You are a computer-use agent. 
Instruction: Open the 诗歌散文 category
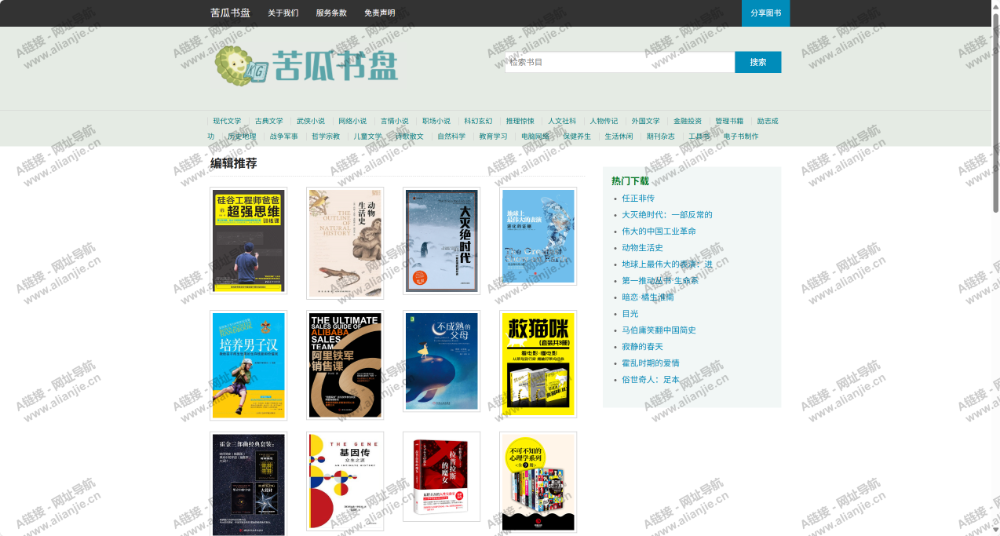click(x=409, y=136)
